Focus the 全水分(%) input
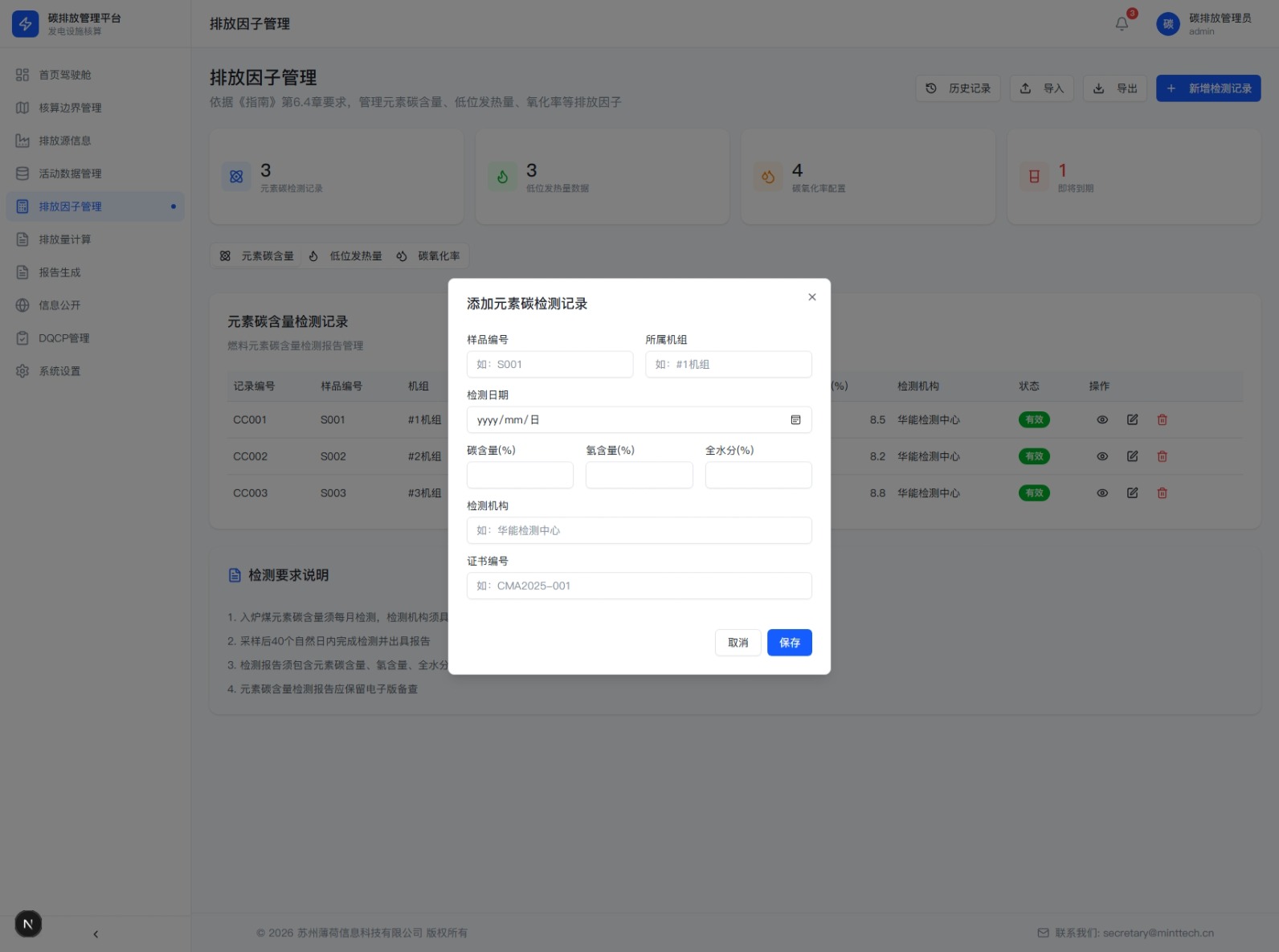1279x952 pixels. tap(758, 475)
